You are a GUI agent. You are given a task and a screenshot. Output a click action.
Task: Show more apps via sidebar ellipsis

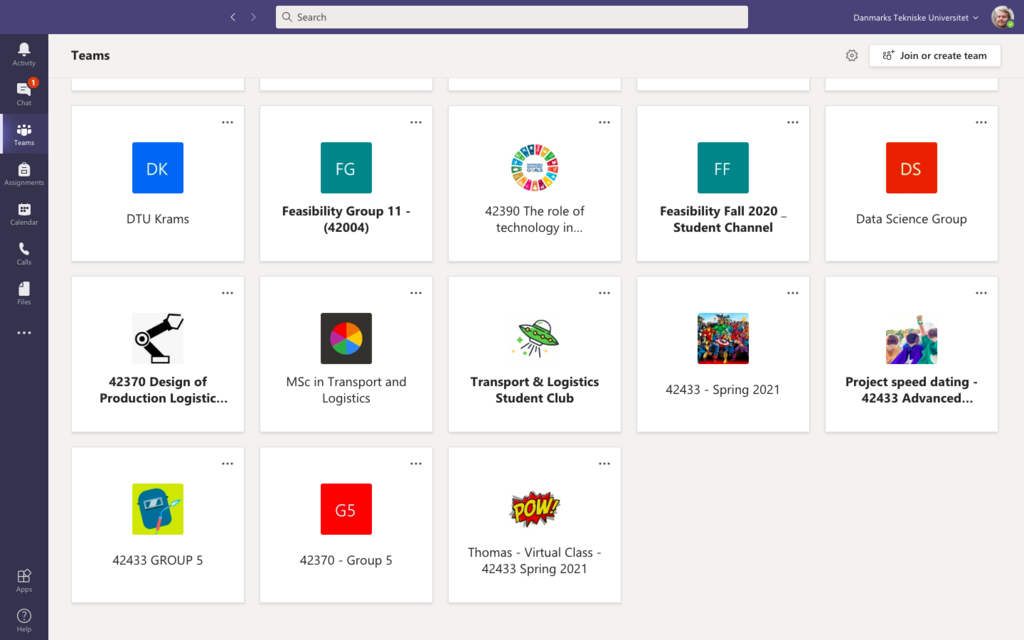(x=24, y=333)
